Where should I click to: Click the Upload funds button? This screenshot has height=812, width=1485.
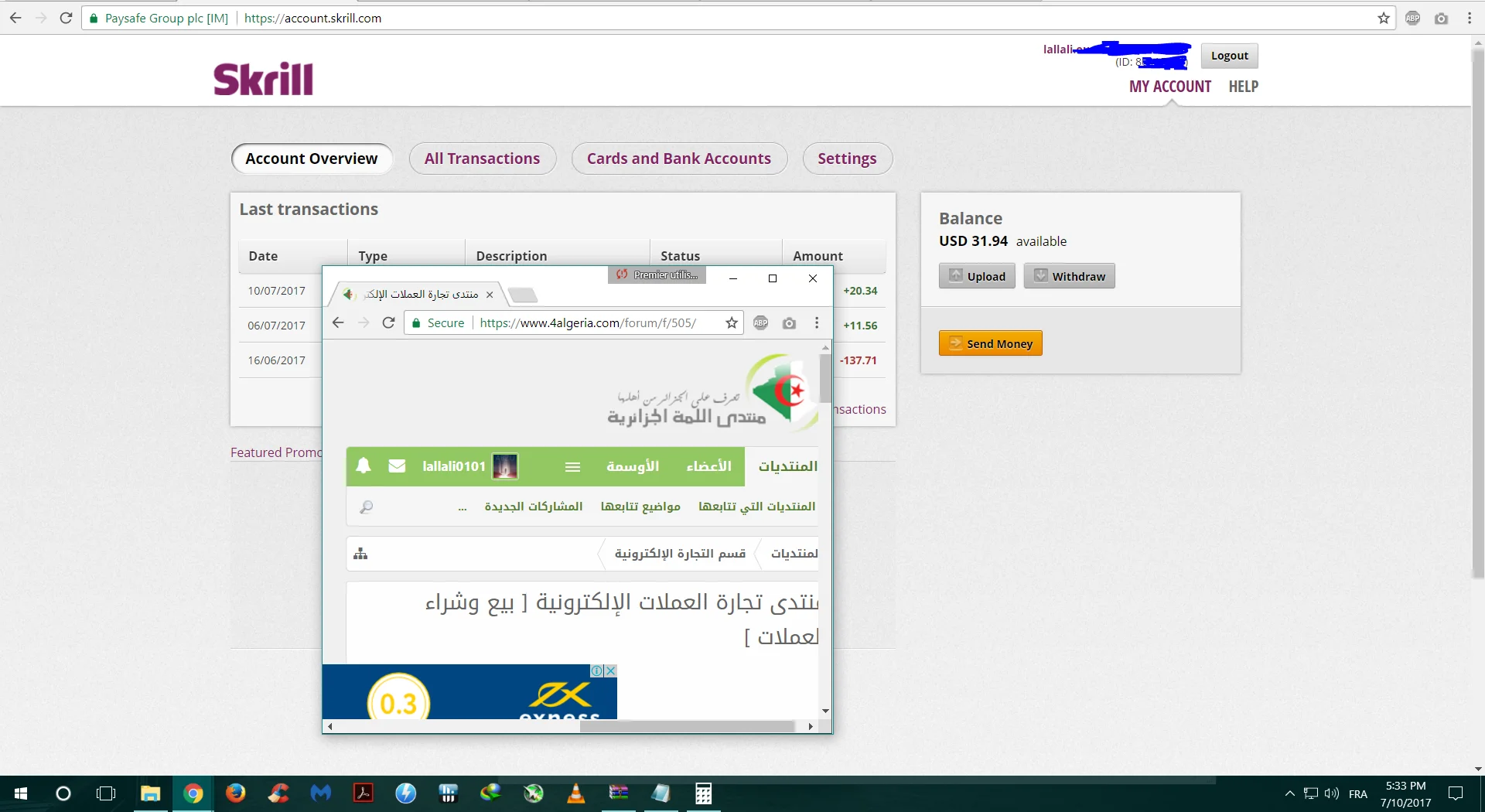point(977,276)
